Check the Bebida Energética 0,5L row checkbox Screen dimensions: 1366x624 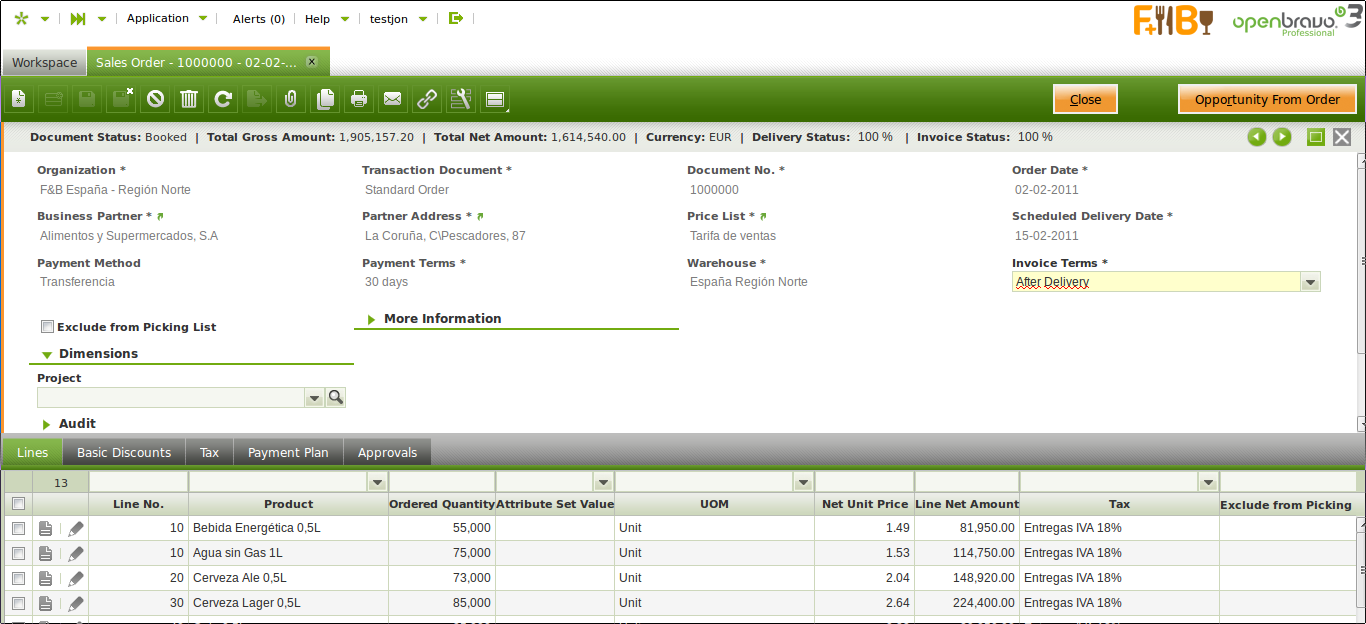click(x=18, y=528)
